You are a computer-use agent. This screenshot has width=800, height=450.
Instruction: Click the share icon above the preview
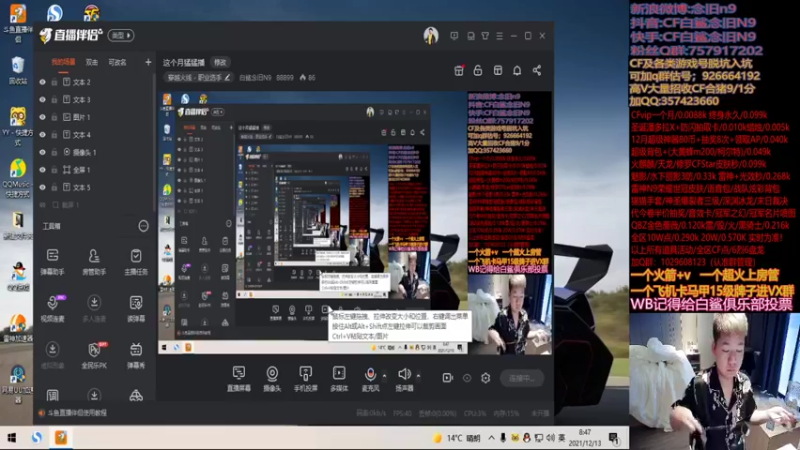537,70
